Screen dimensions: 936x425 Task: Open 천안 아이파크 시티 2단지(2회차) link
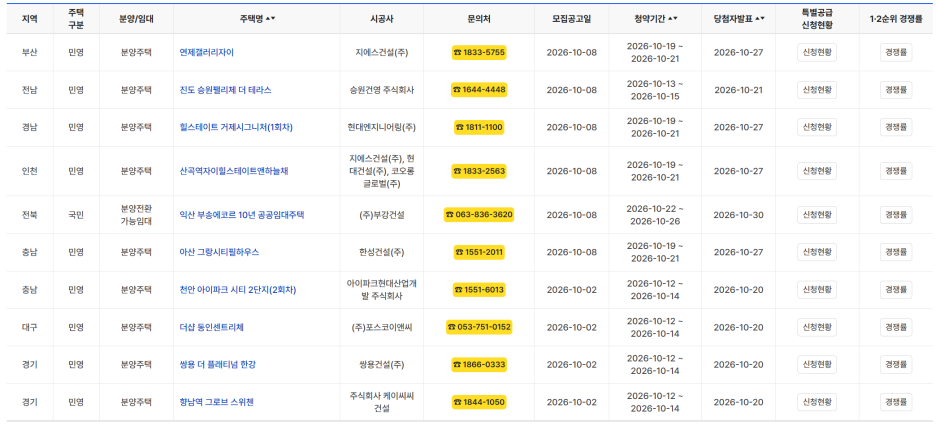coord(238,290)
